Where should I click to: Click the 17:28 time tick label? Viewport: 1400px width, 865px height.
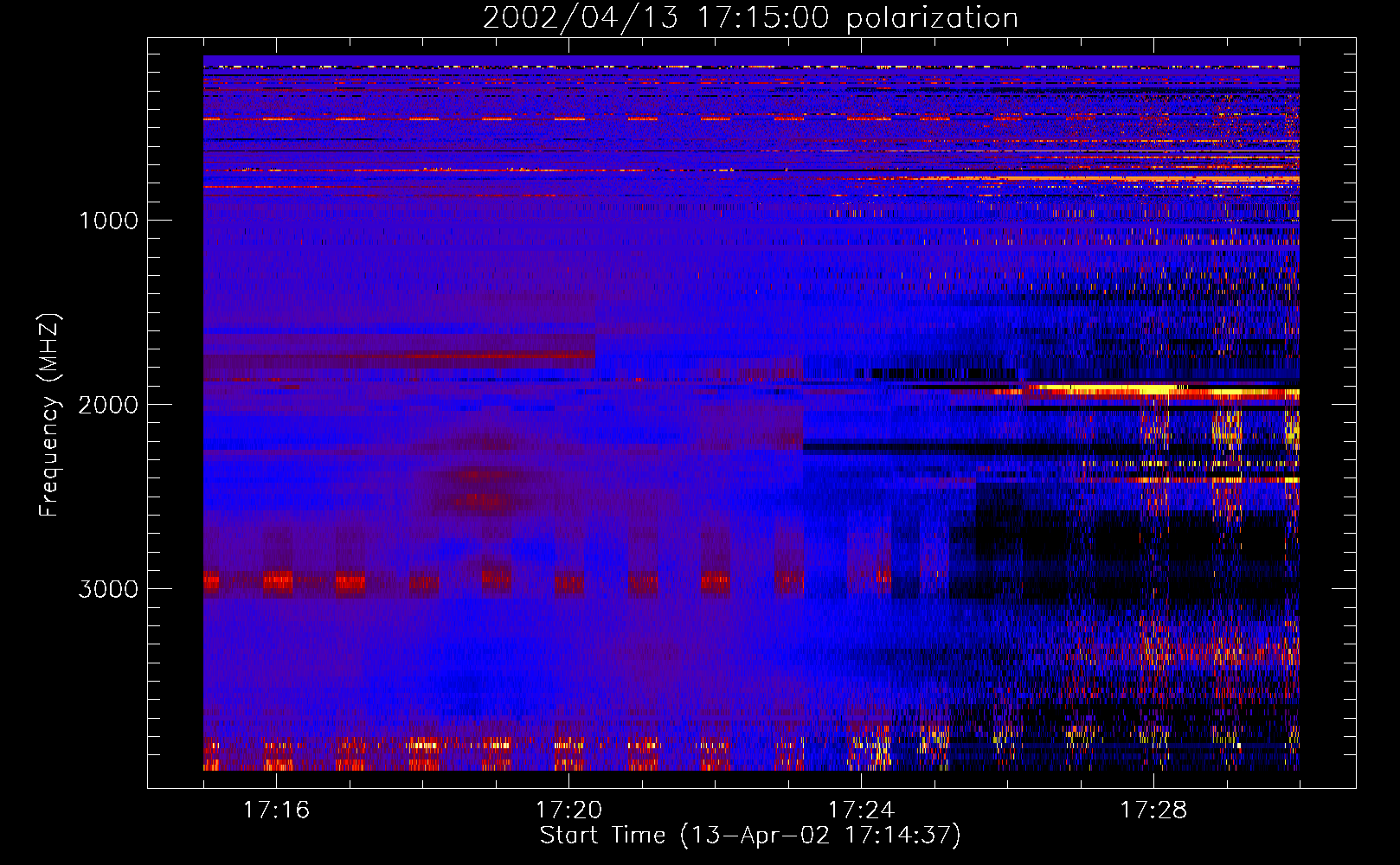(x=1153, y=810)
